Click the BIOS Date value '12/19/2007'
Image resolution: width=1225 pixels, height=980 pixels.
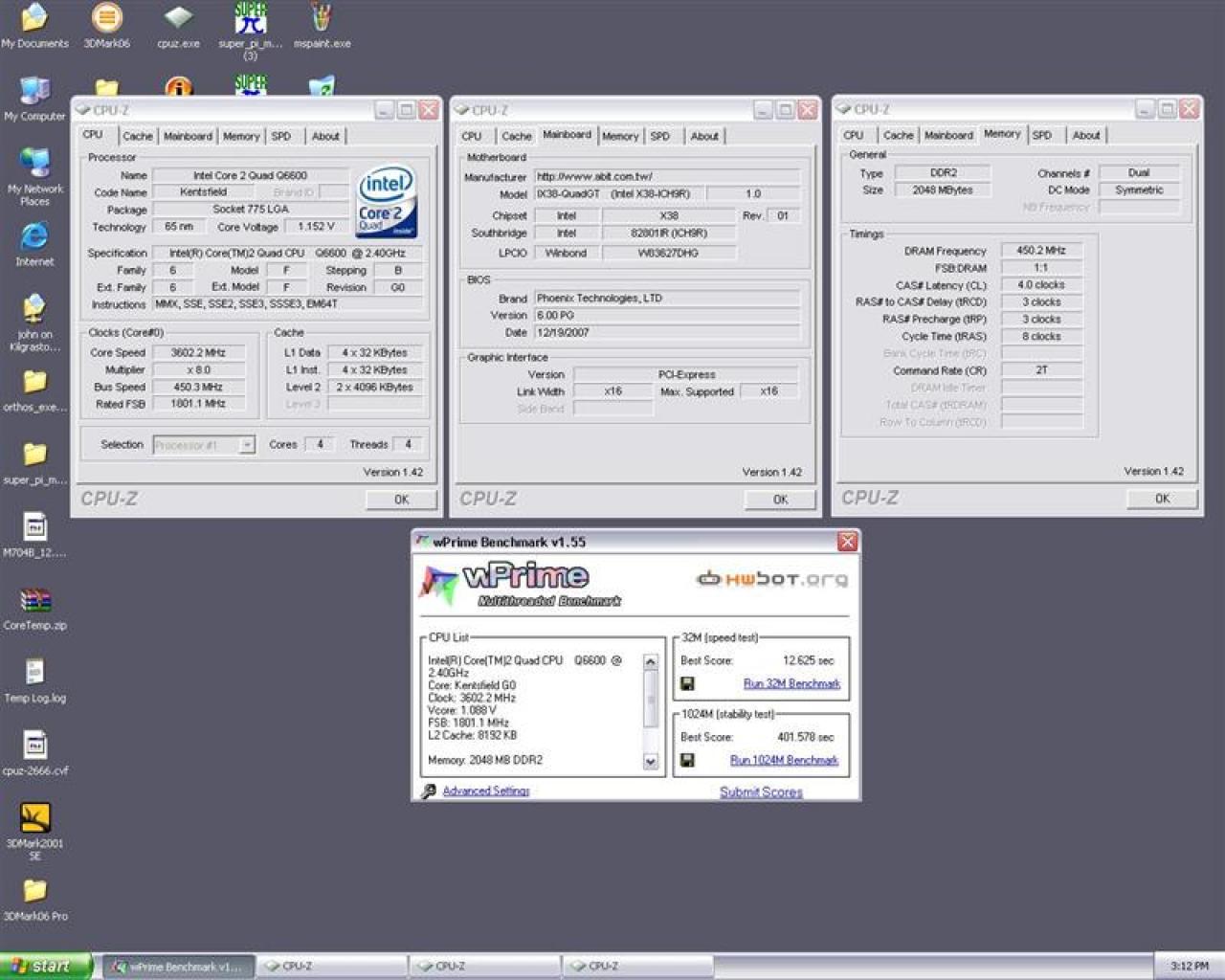tap(667, 332)
